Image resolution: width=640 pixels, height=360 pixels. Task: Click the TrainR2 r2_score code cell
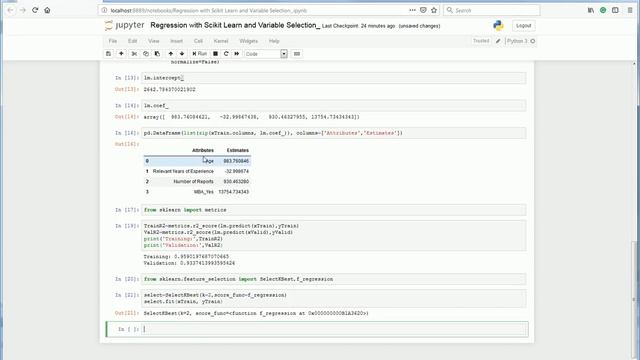tap(334, 236)
